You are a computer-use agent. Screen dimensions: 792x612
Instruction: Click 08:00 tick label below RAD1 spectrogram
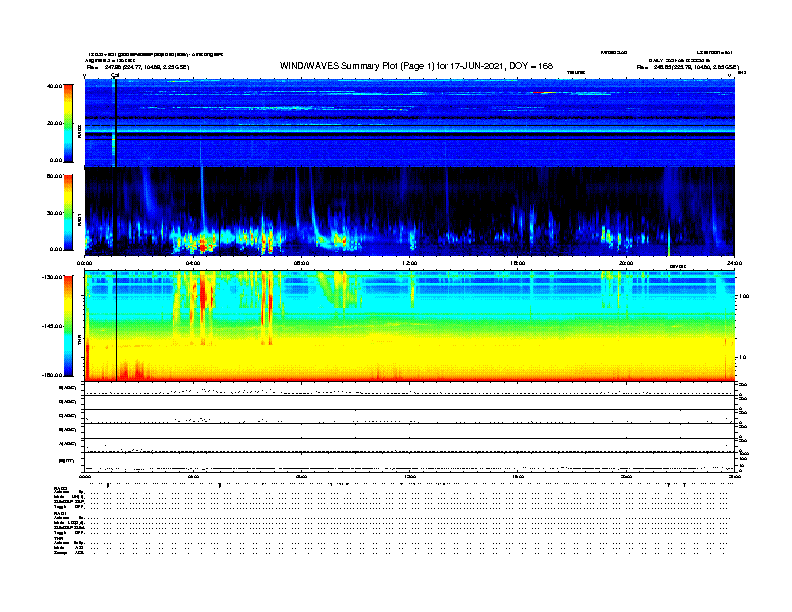(301, 263)
